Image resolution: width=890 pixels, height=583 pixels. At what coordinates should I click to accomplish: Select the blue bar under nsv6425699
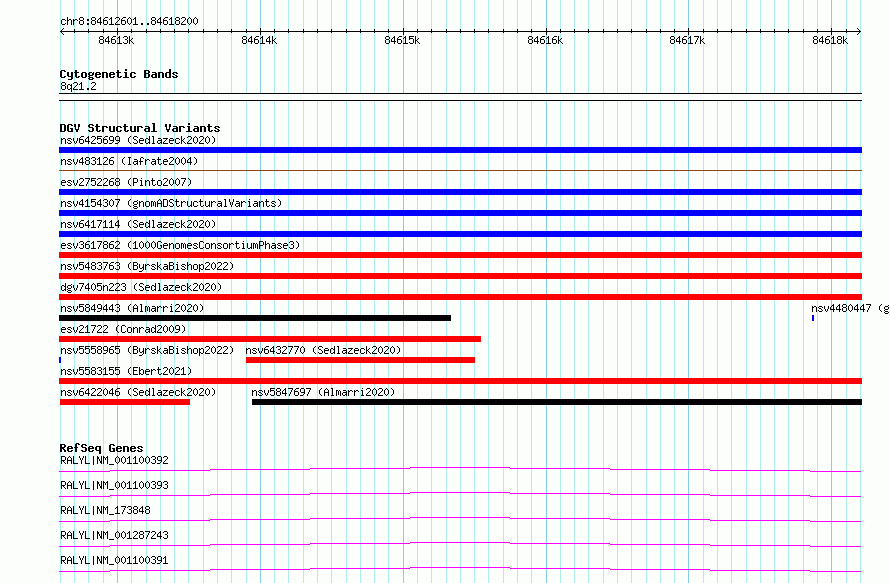coord(460,150)
